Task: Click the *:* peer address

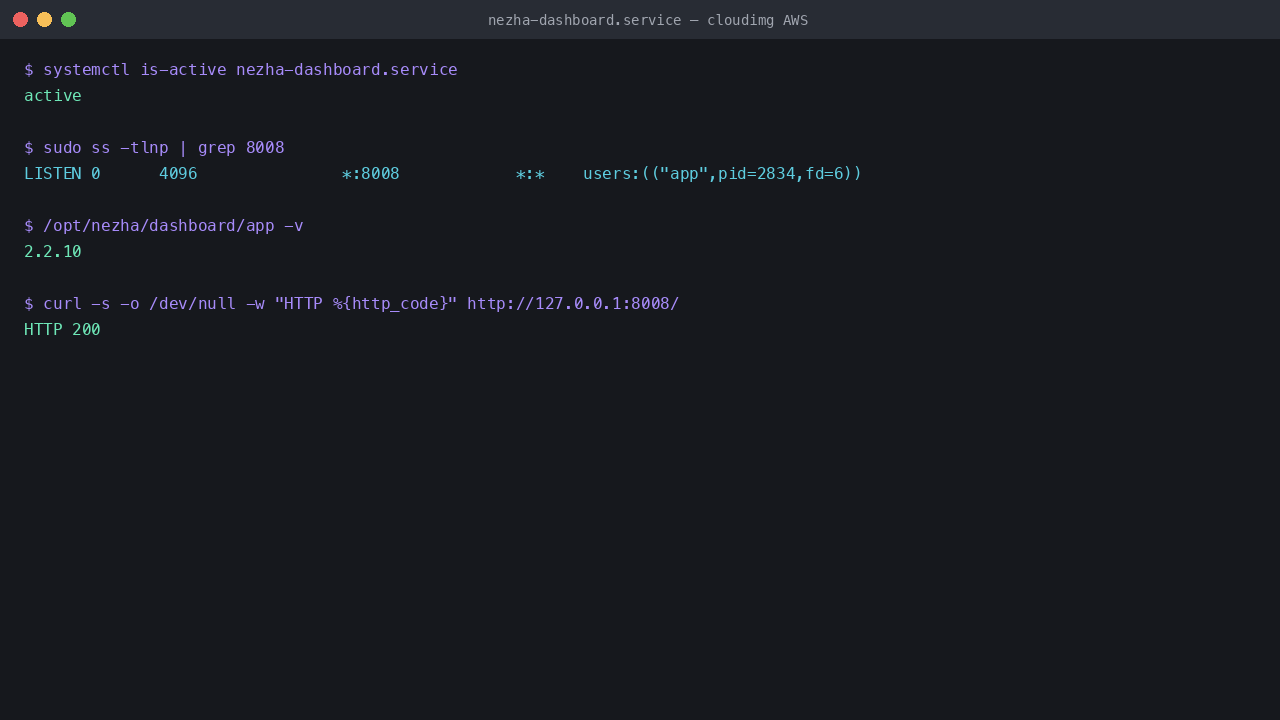Action: pyautogui.click(x=530, y=174)
